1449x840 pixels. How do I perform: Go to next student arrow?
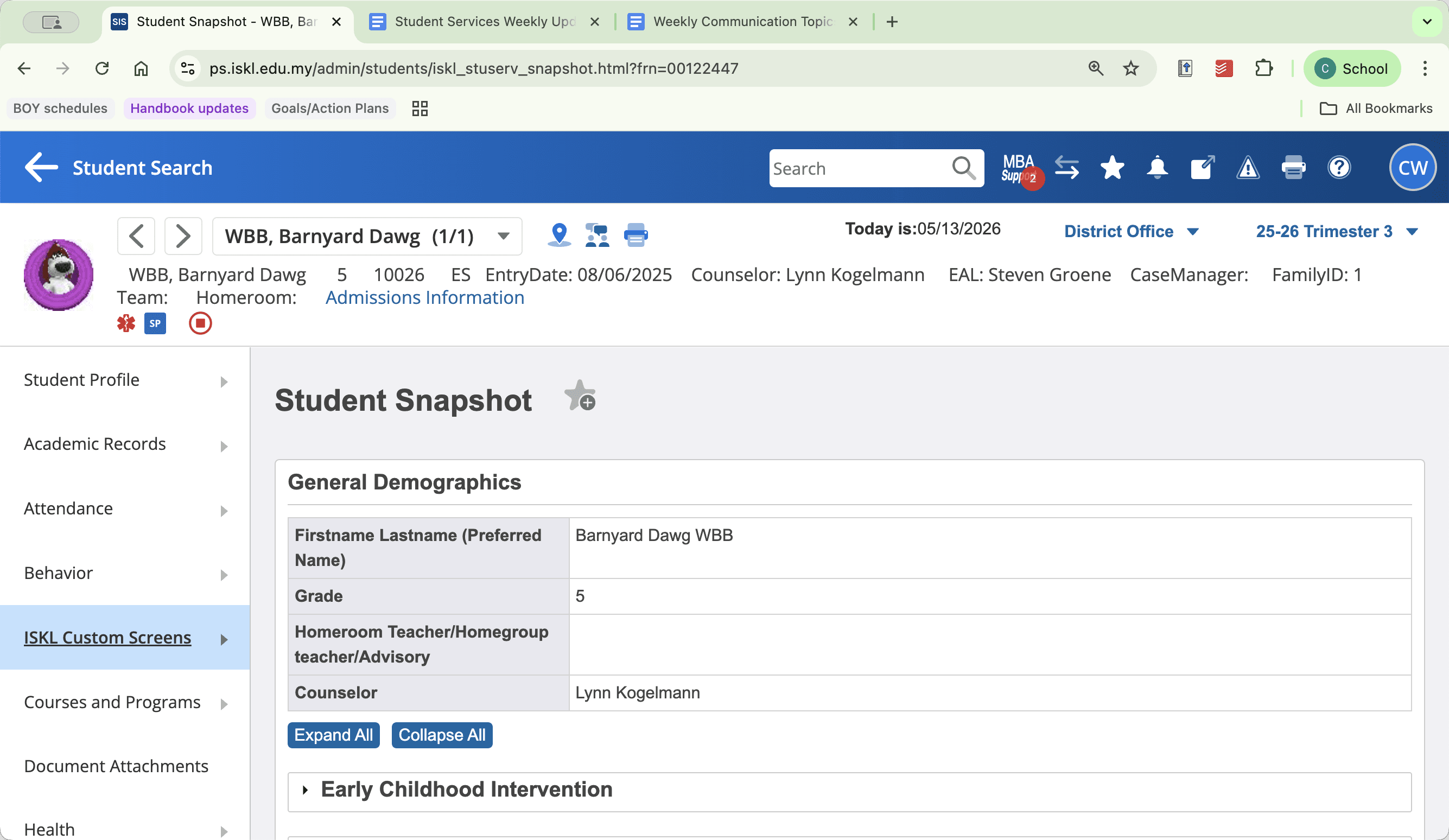click(183, 236)
